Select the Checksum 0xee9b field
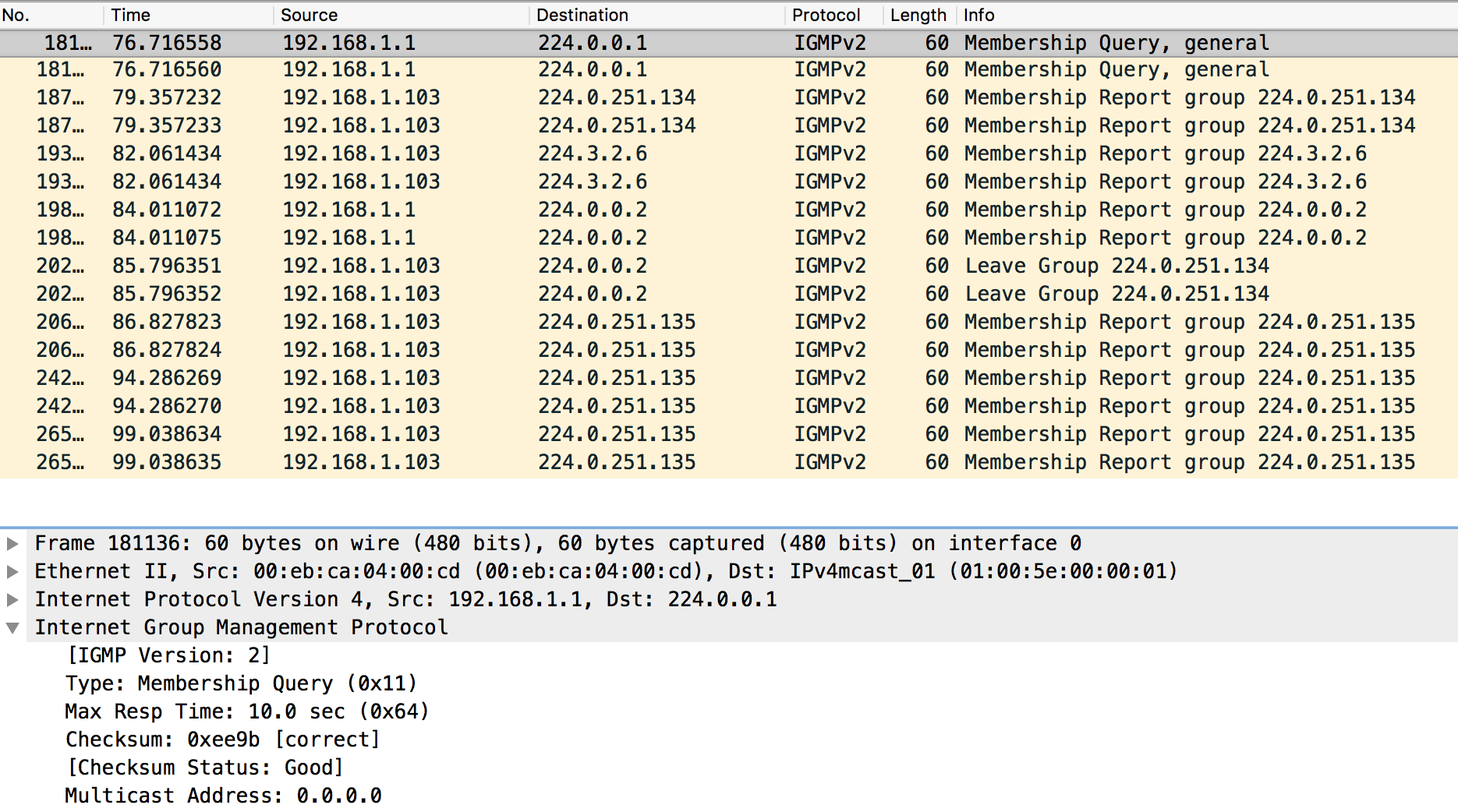Image resolution: width=1458 pixels, height=812 pixels. coord(222,740)
